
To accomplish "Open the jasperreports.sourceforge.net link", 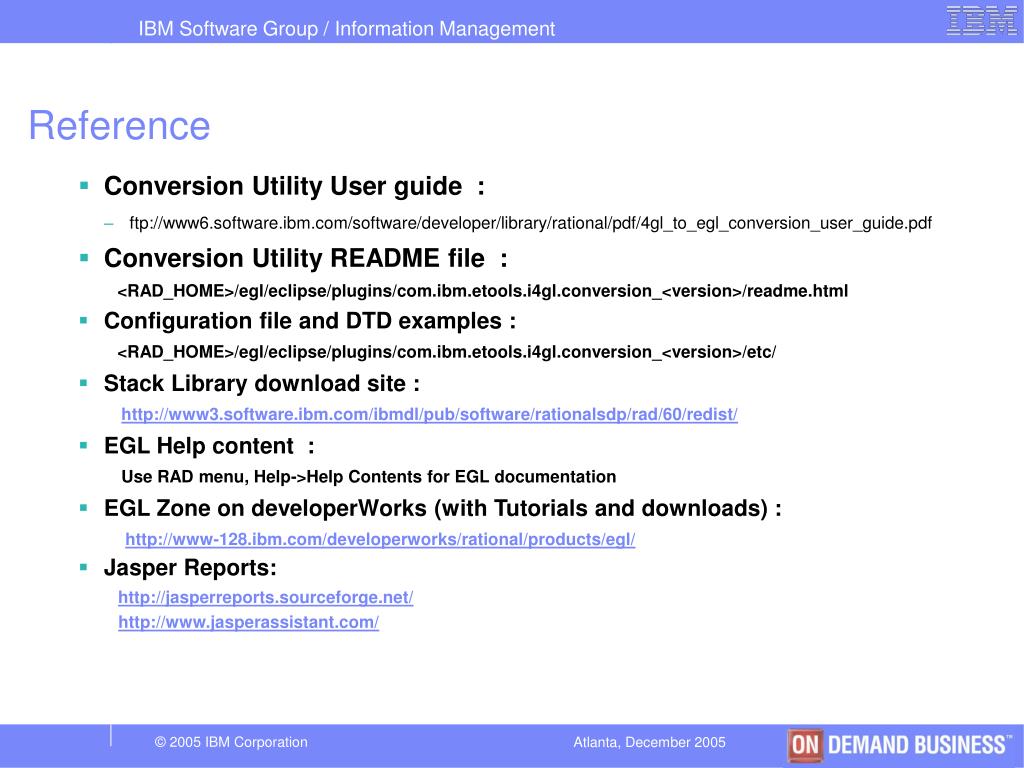I will [266, 598].
